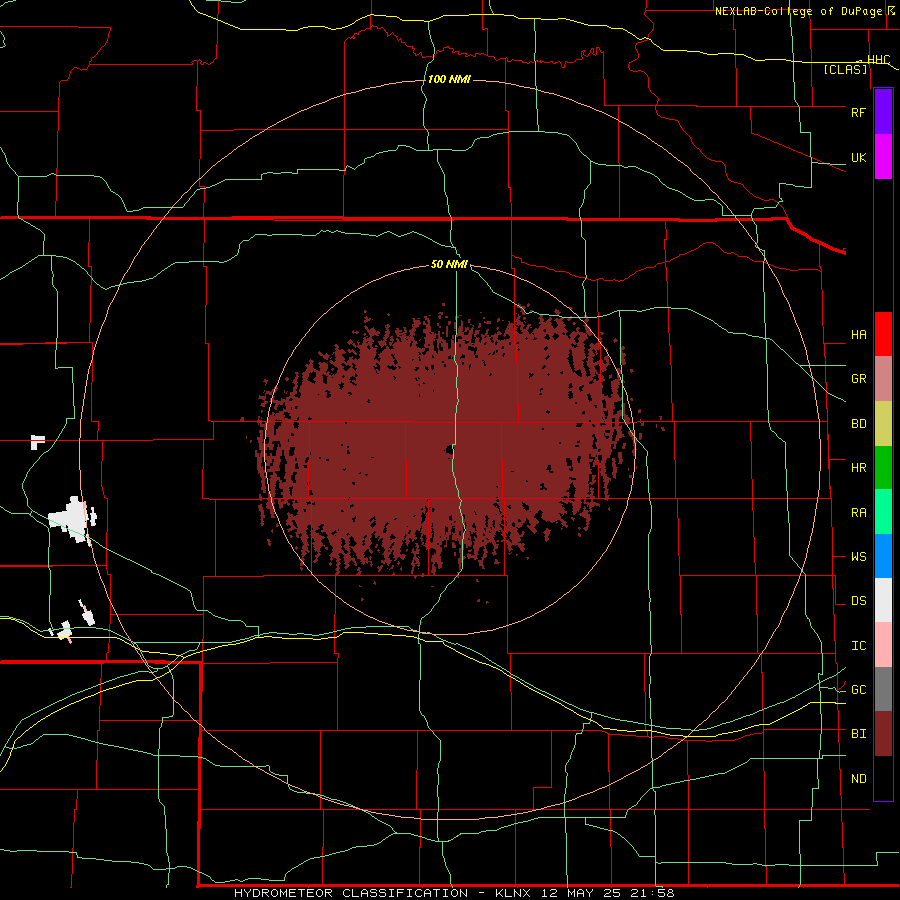Screen dimensions: 900x900
Task: Select the yellow BD legend swatch
Action: click(883, 424)
